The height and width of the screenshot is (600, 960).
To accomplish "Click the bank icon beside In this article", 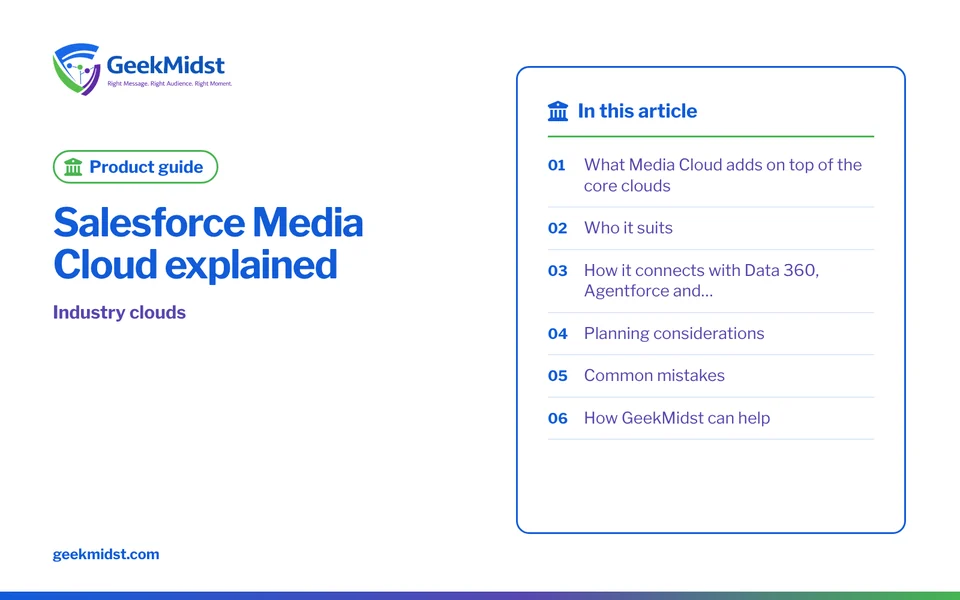I will tap(558, 111).
